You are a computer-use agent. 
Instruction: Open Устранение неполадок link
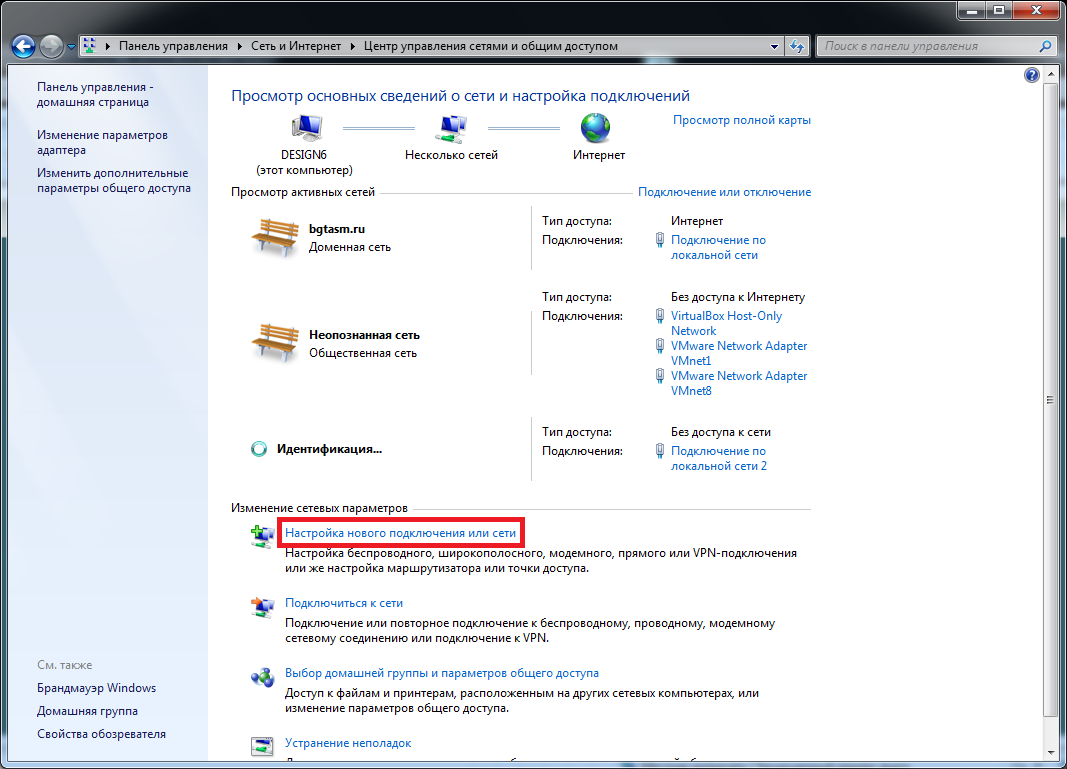[348, 743]
